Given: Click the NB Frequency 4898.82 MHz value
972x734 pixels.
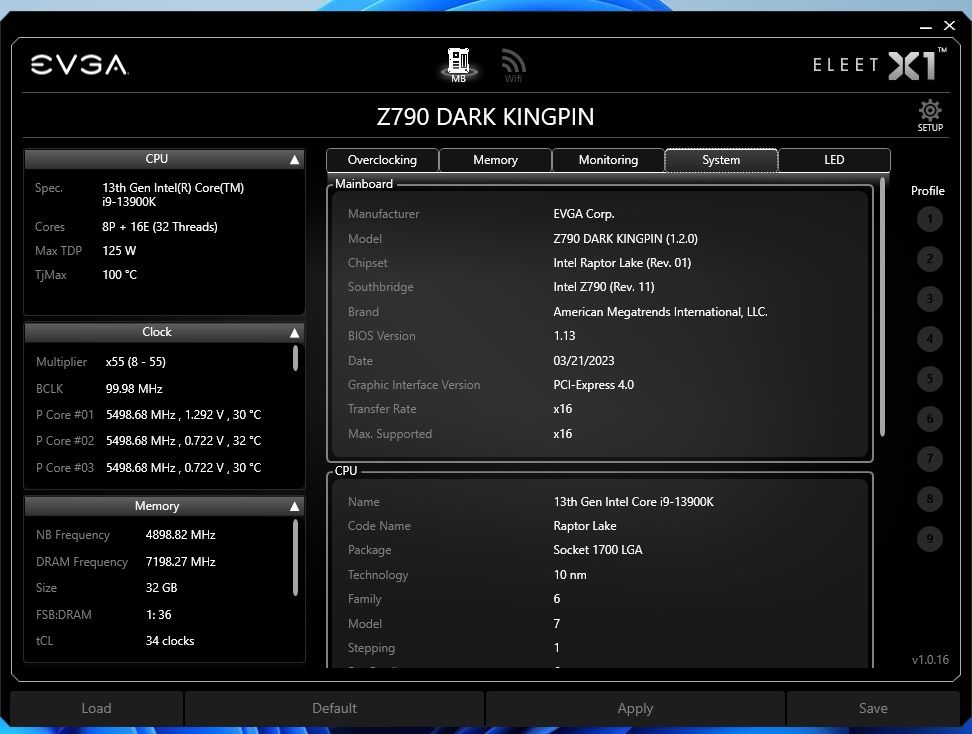Looking at the screenshot, I should [x=180, y=534].
